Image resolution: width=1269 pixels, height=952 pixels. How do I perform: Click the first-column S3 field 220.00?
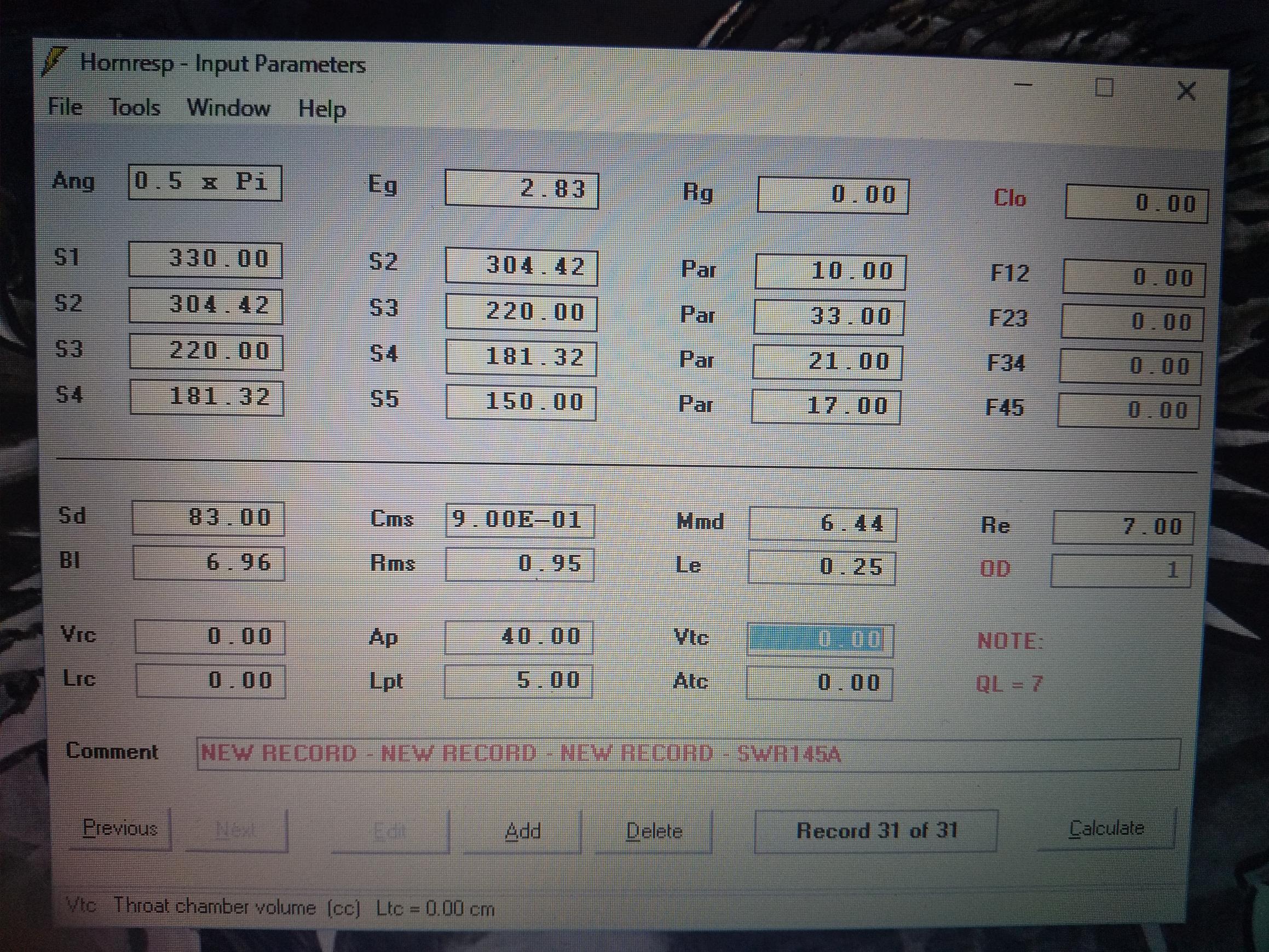click(x=206, y=351)
